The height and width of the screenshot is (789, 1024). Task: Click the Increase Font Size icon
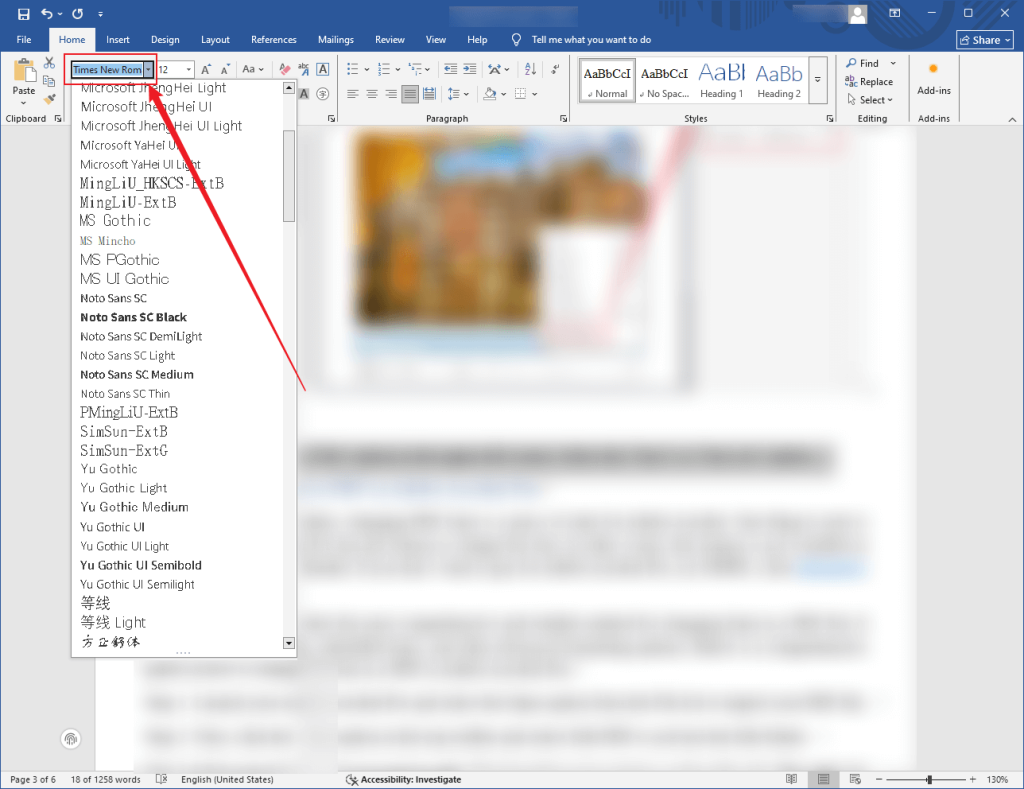click(205, 69)
